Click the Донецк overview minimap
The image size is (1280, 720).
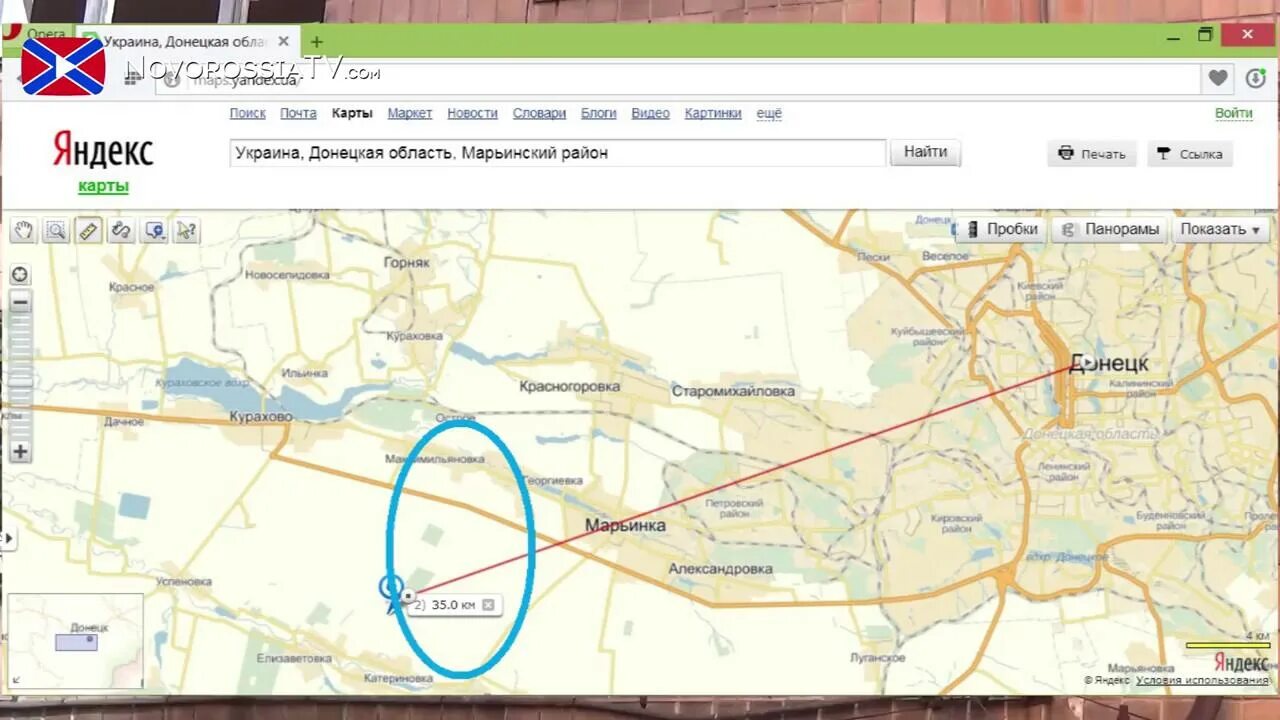75,641
